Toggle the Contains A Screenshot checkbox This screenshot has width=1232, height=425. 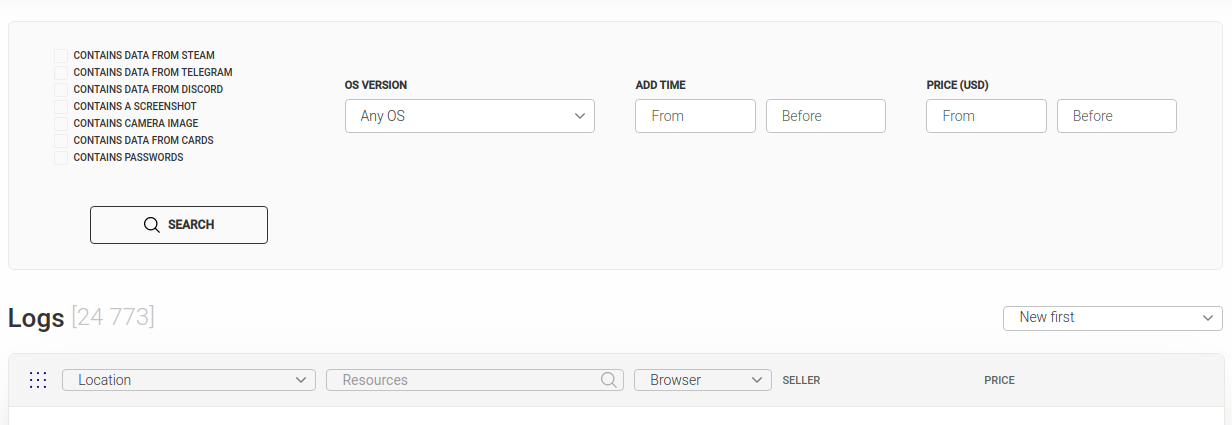click(61, 107)
